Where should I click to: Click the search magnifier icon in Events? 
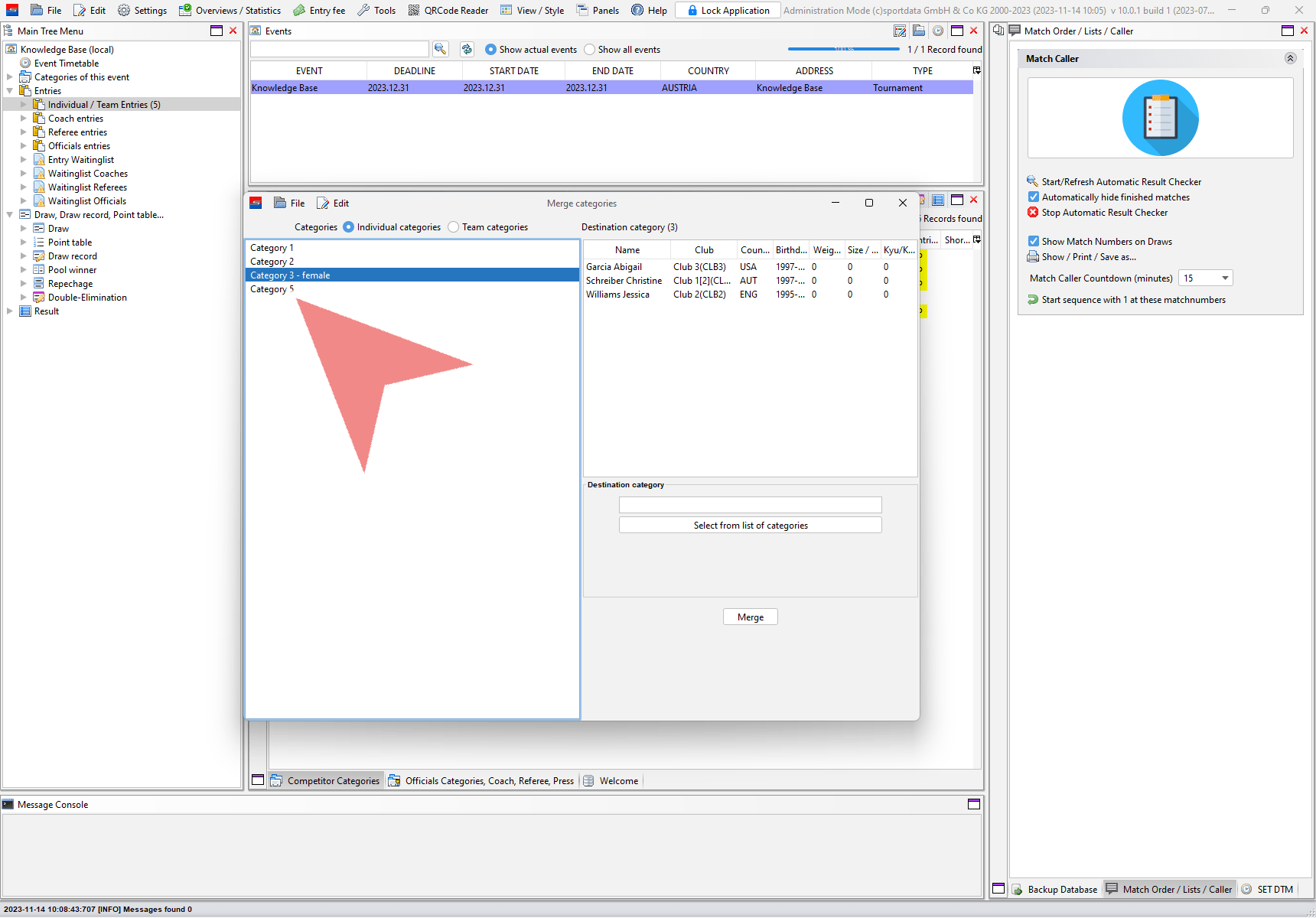pyautogui.click(x=440, y=49)
